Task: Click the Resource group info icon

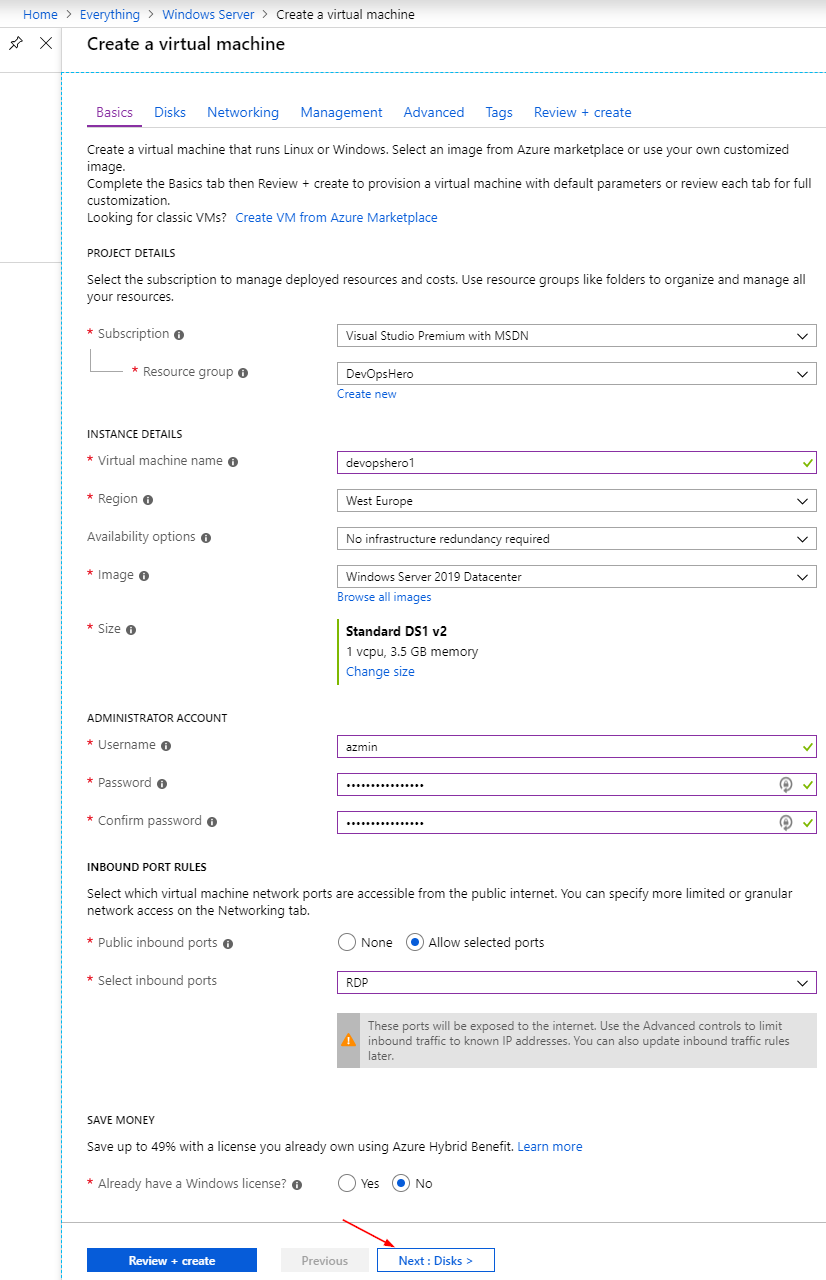Action: click(243, 373)
